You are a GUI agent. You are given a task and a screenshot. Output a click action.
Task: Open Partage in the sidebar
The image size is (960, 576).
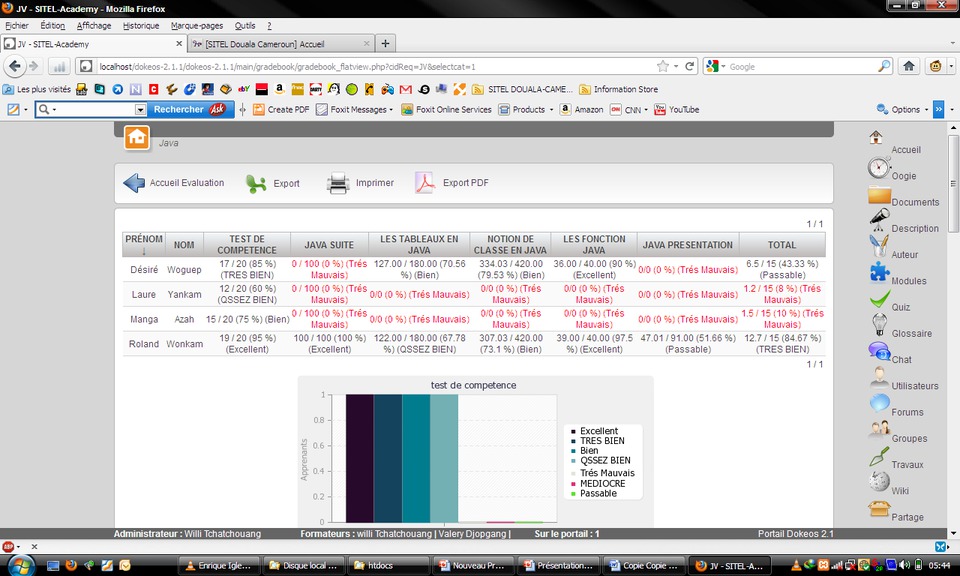coord(907,518)
